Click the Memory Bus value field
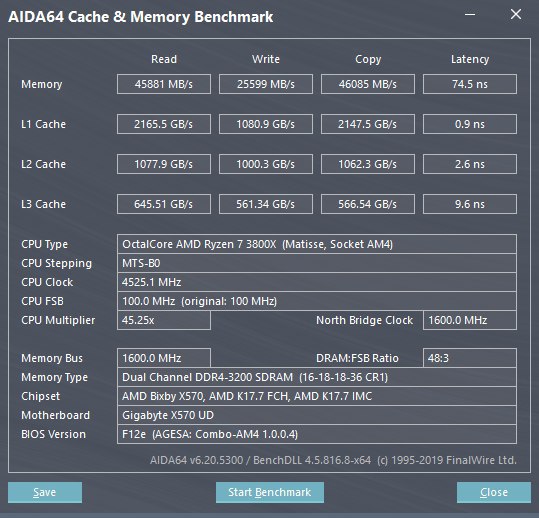The height and width of the screenshot is (518, 539). tap(164, 358)
